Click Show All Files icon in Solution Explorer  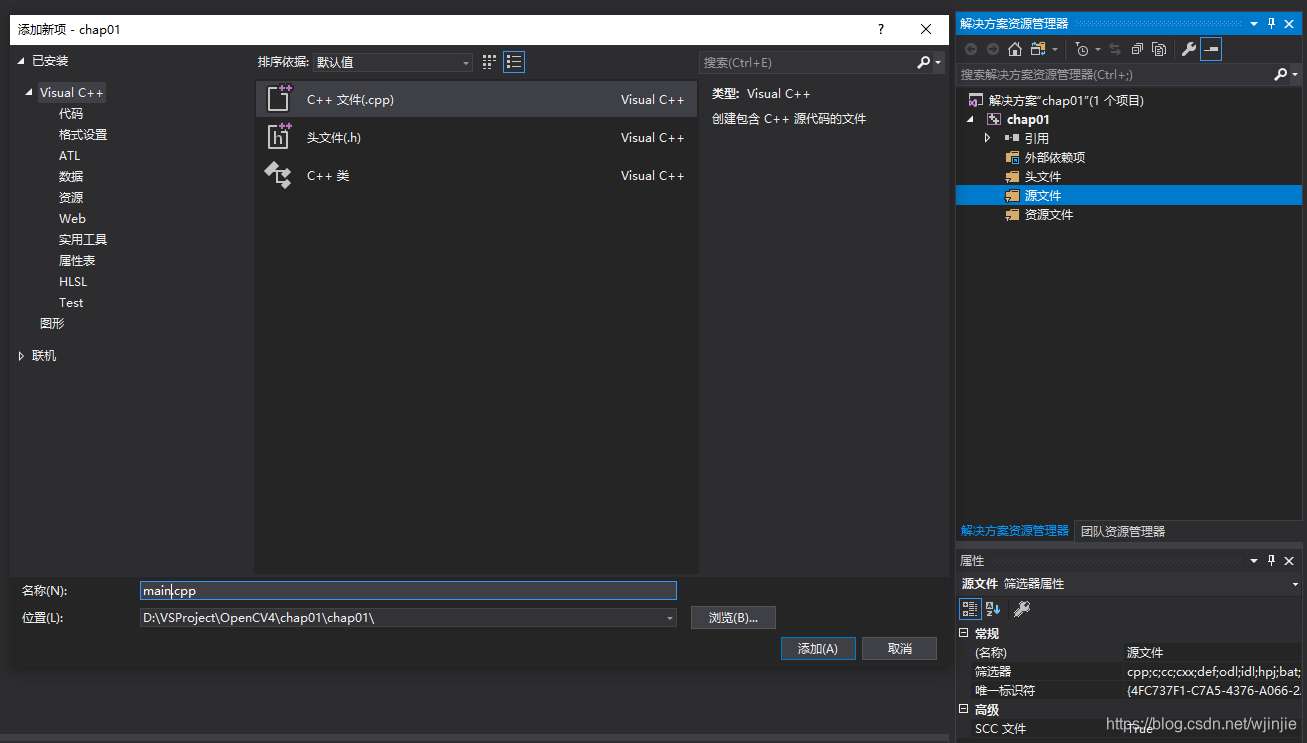pos(1159,49)
